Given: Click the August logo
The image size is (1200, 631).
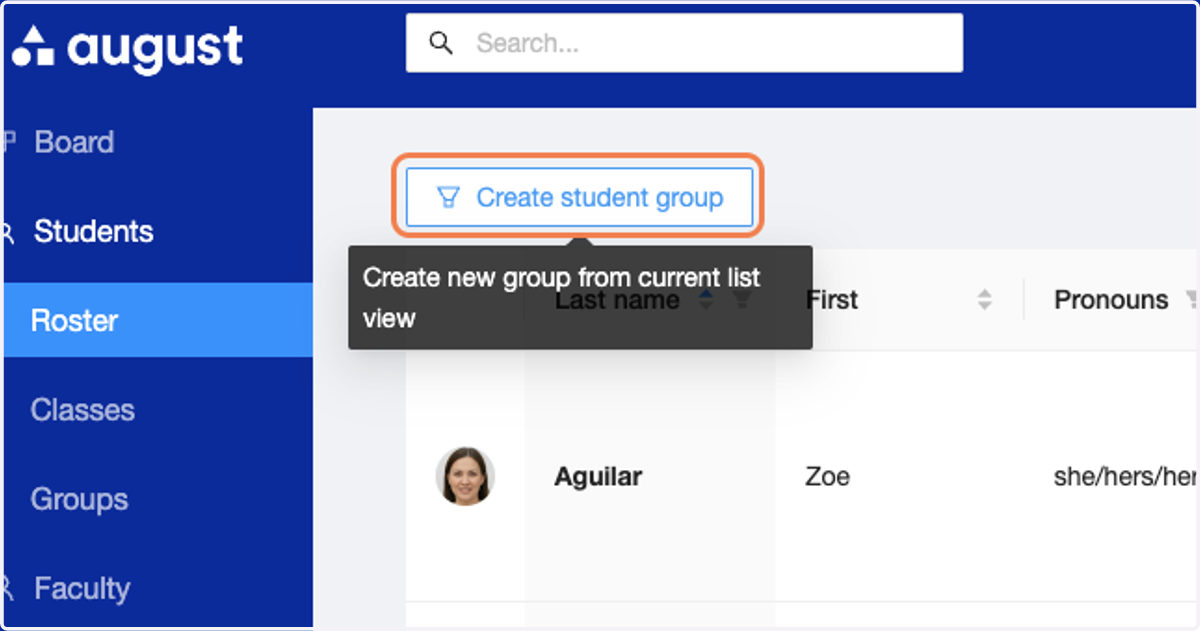Looking at the screenshot, I should [x=127, y=46].
